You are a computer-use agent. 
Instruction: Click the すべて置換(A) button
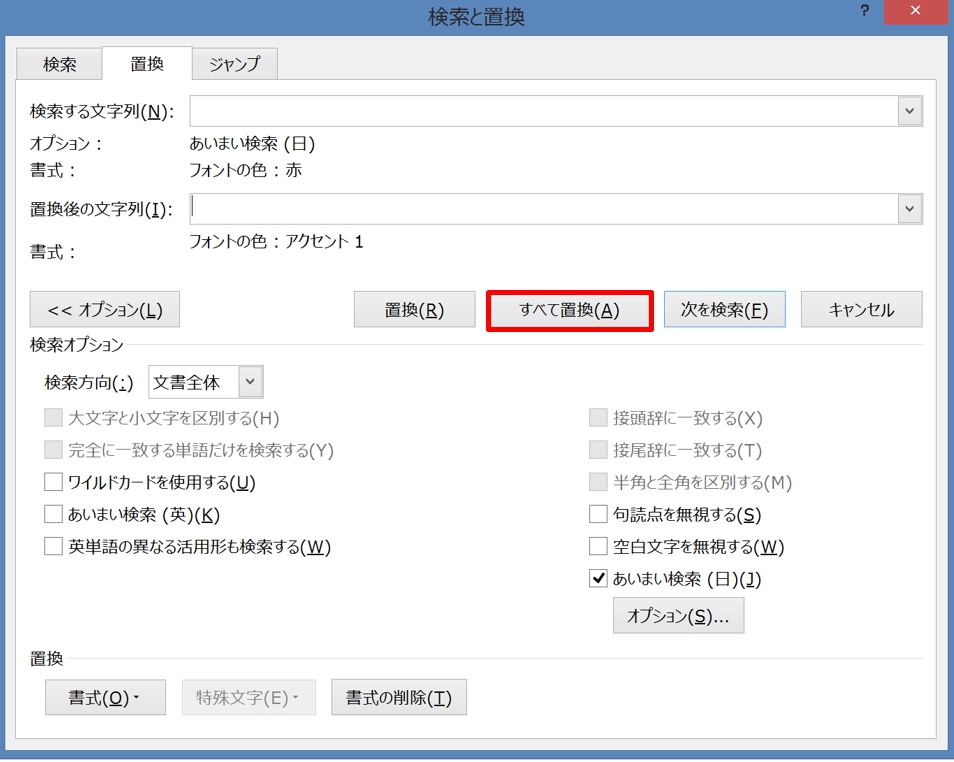click(x=569, y=310)
